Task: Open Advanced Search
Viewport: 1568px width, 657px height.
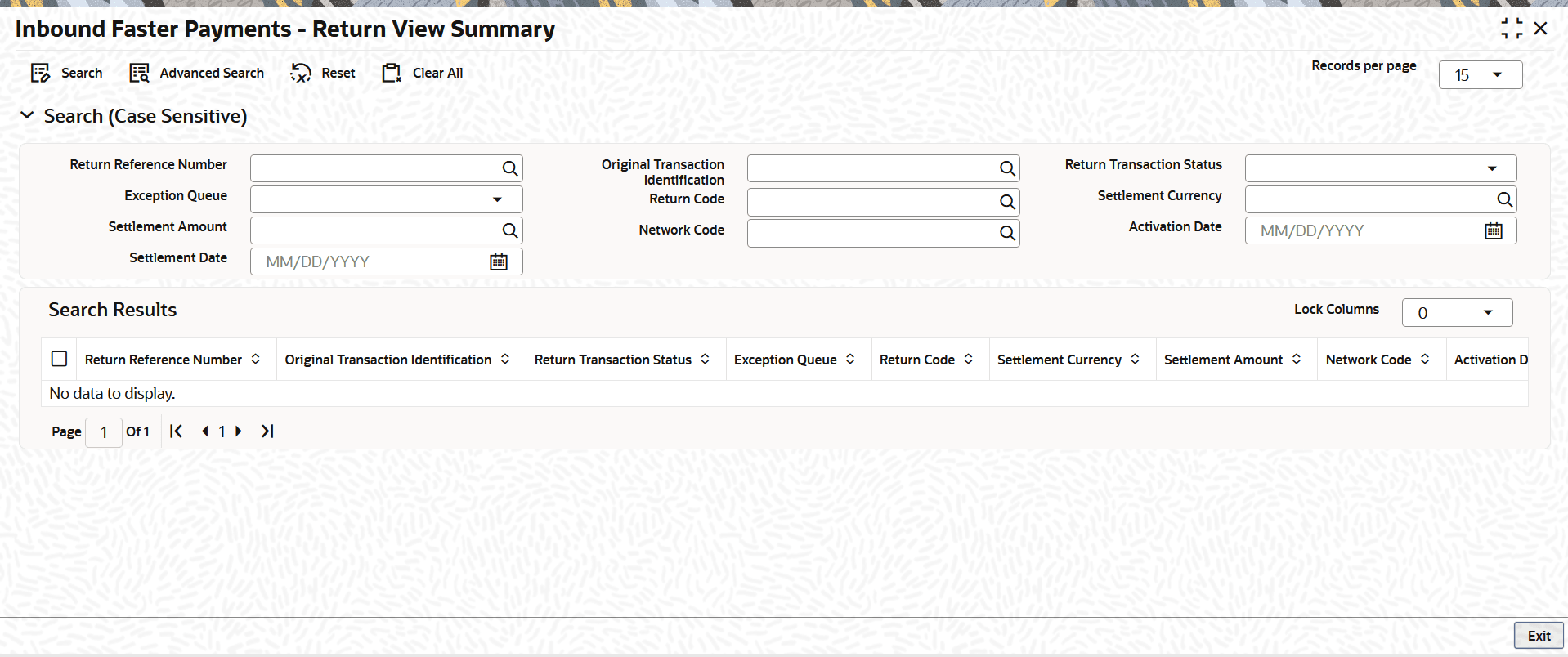Action: pyautogui.click(x=197, y=74)
